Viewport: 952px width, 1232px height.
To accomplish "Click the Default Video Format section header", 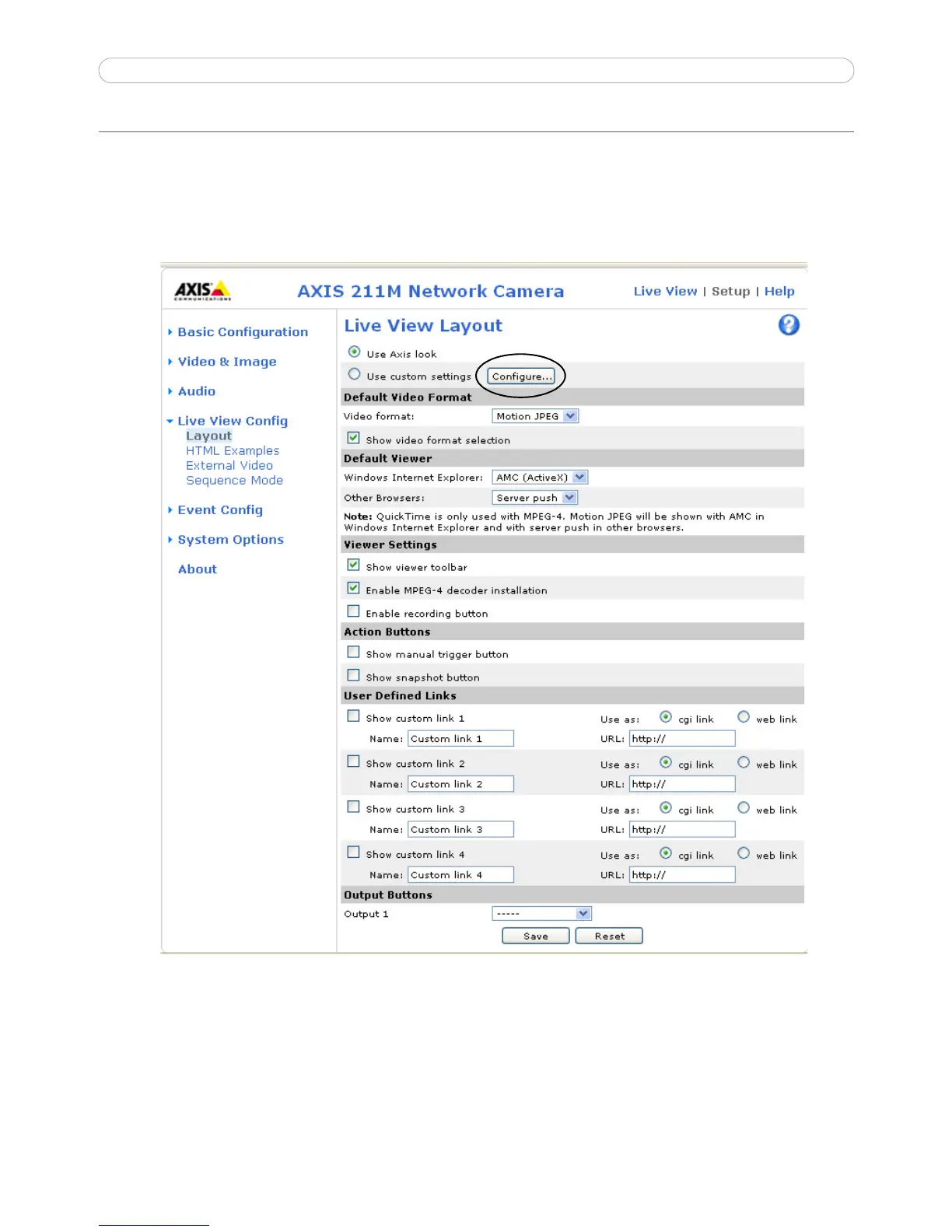I will point(572,397).
